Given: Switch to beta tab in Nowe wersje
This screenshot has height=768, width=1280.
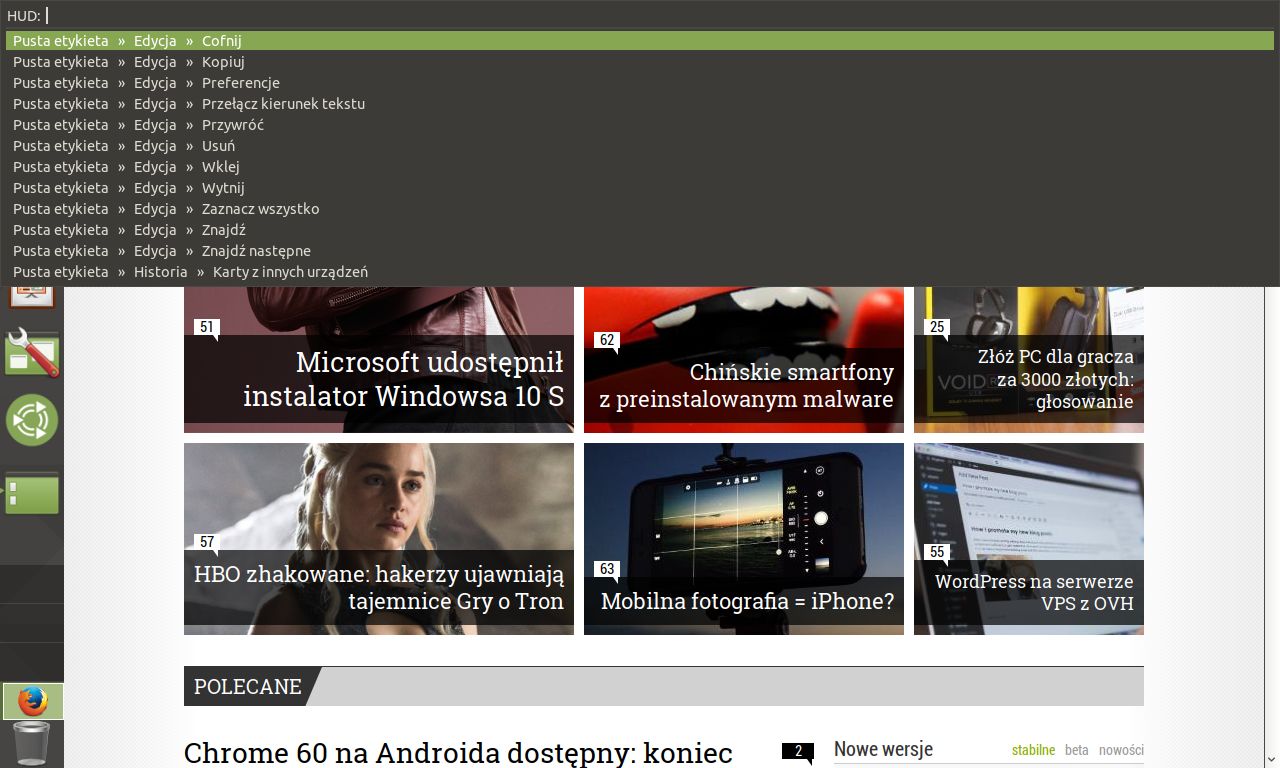Looking at the screenshot, I should coord(1076,750).
